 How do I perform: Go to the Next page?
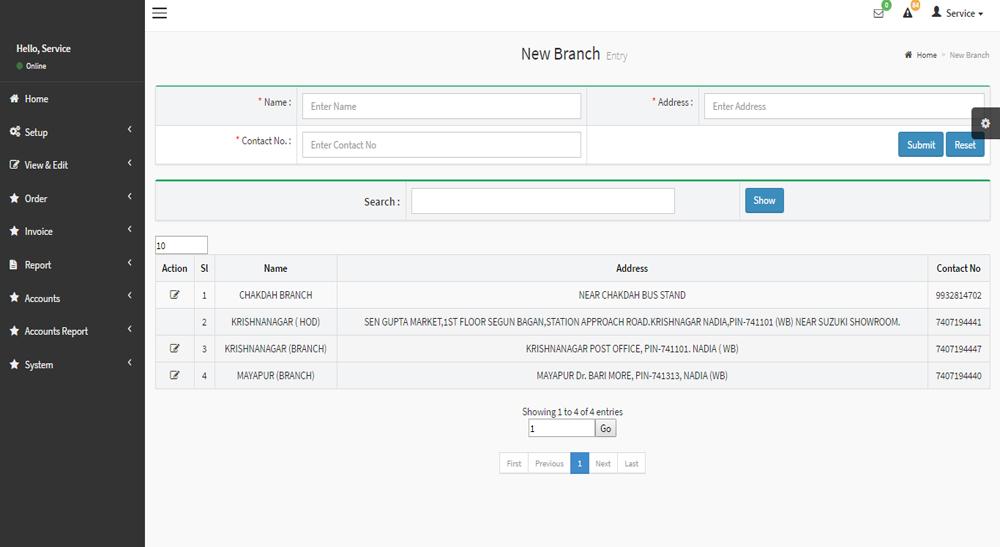(603, 463)
